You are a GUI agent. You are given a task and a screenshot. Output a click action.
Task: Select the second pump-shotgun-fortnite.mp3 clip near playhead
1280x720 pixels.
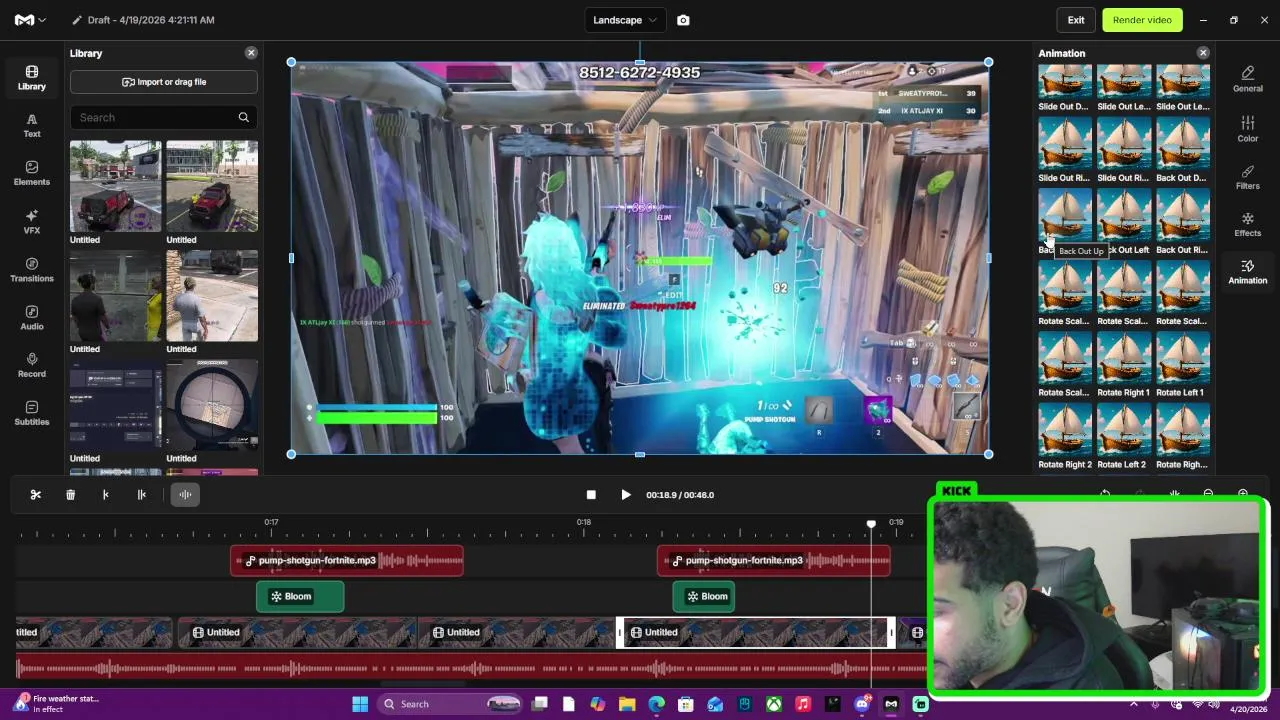(774, 560)
